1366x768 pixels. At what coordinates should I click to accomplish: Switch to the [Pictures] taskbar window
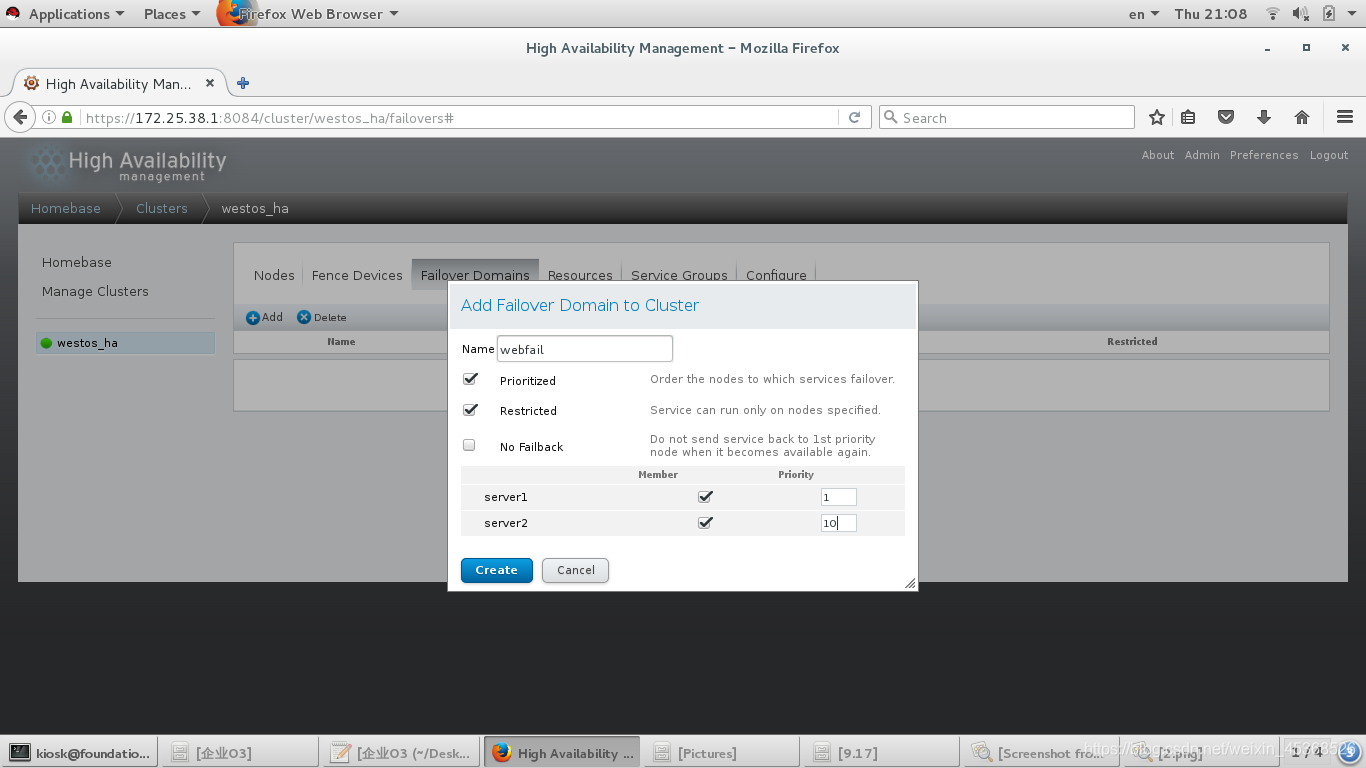pyautogui.click(x=723, y=753)
